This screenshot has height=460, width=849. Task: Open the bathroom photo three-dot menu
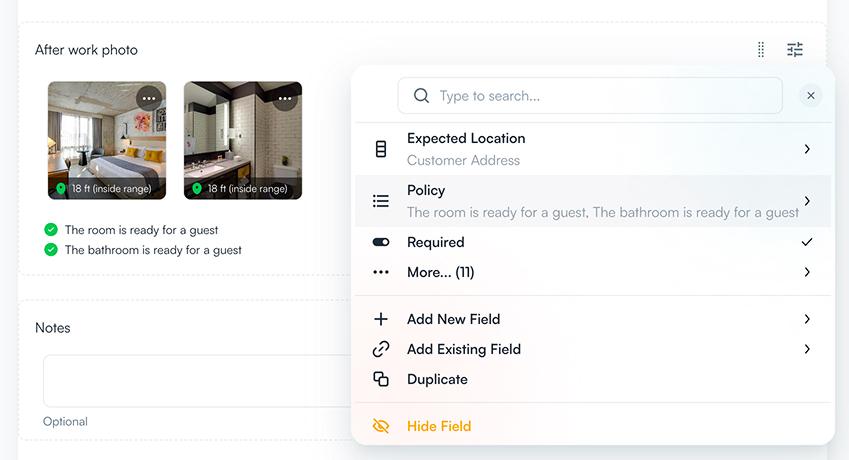pos(285,98)
